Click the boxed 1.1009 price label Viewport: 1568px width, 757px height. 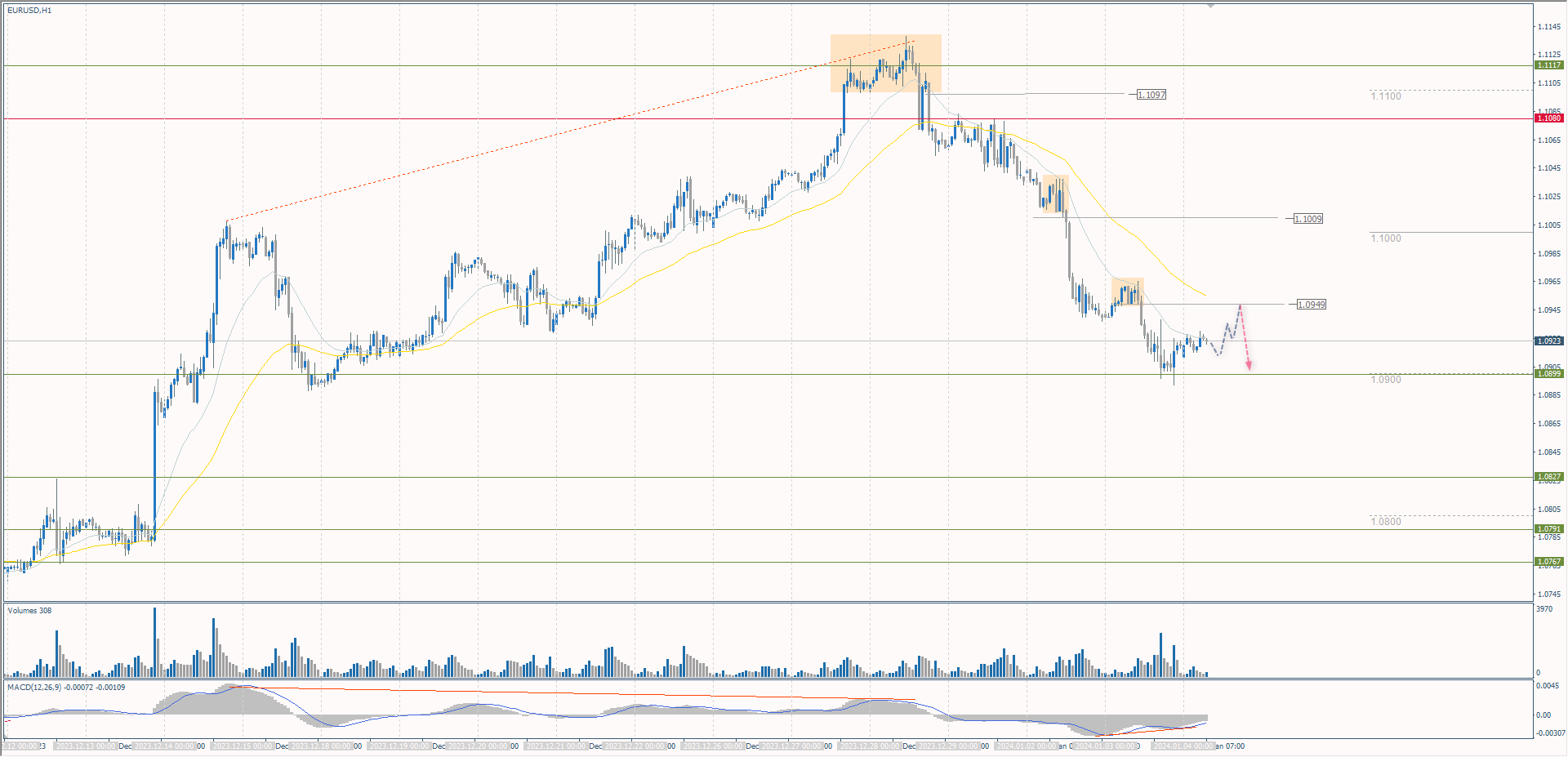coord(1308,219)
